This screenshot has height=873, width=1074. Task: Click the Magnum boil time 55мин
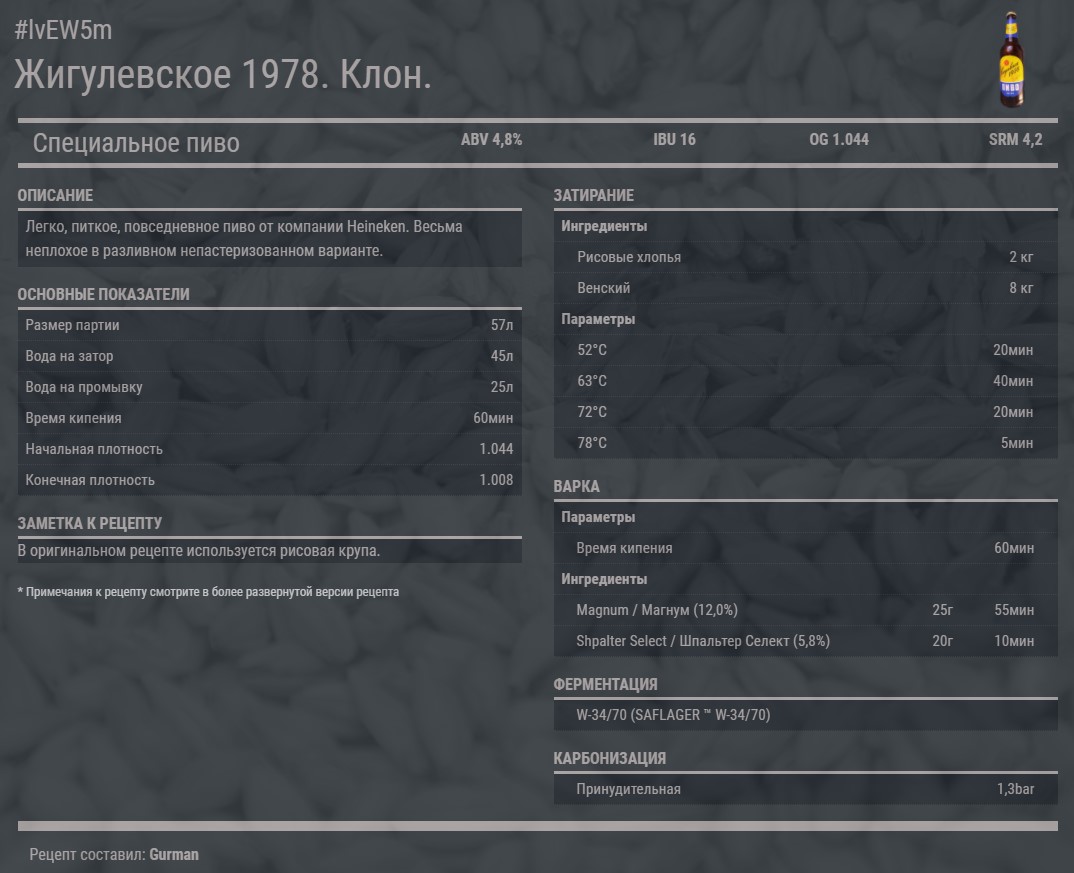click(x=1014, y=610)
